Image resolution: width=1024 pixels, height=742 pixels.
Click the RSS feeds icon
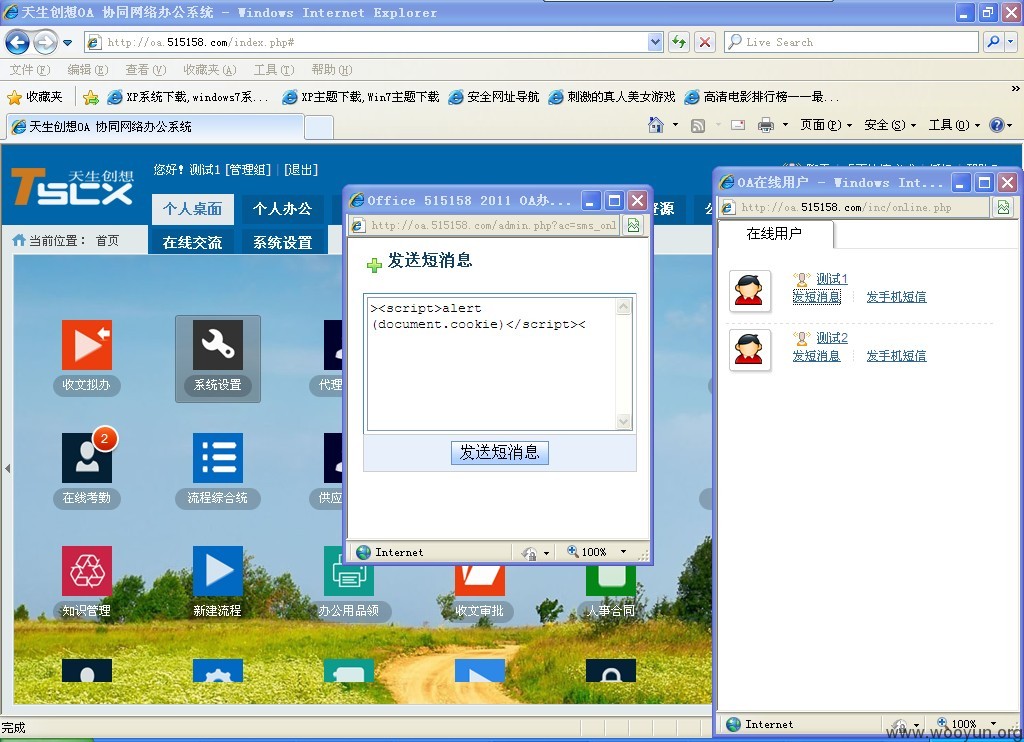click(x=698, y=125)
